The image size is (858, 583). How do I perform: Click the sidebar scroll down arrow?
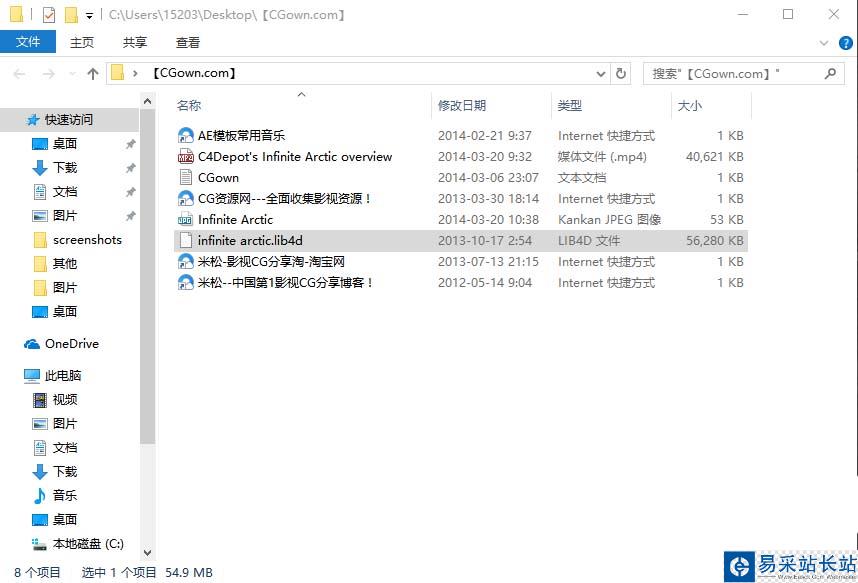[147, 553]
